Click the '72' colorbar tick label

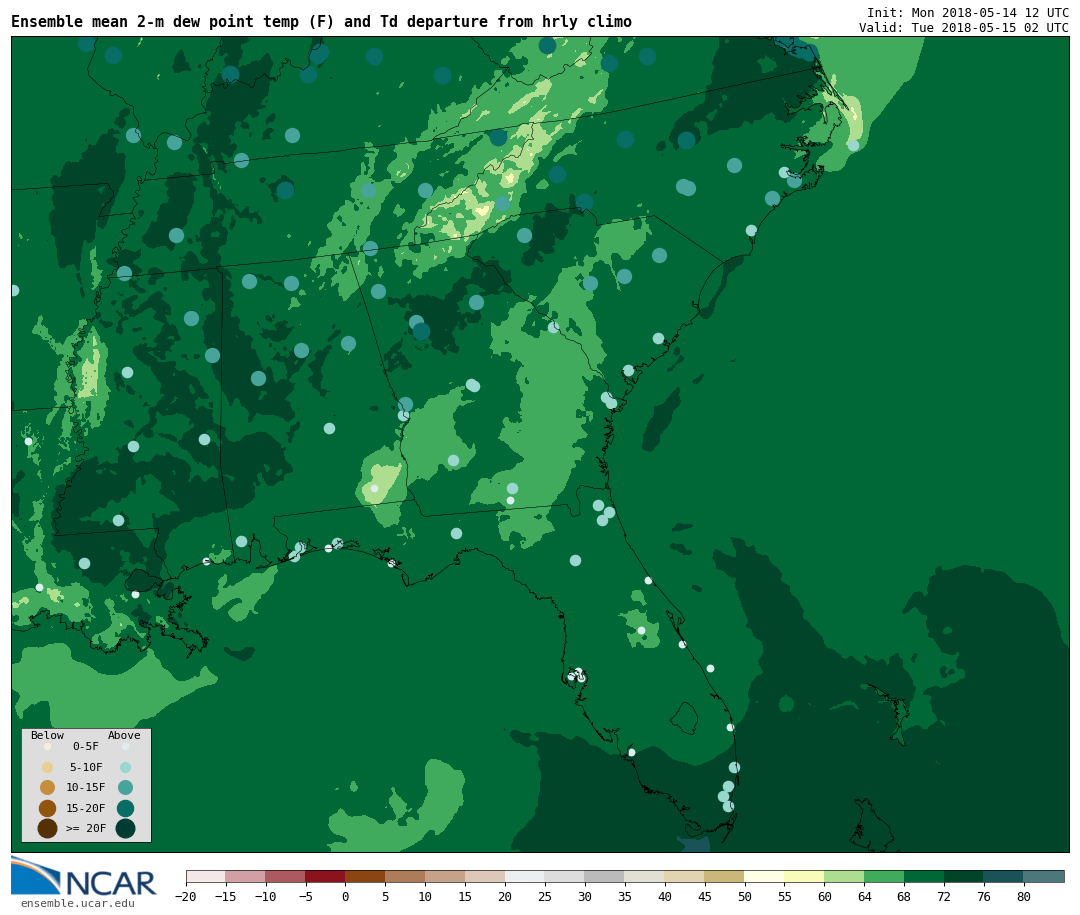tap(944, 896)
